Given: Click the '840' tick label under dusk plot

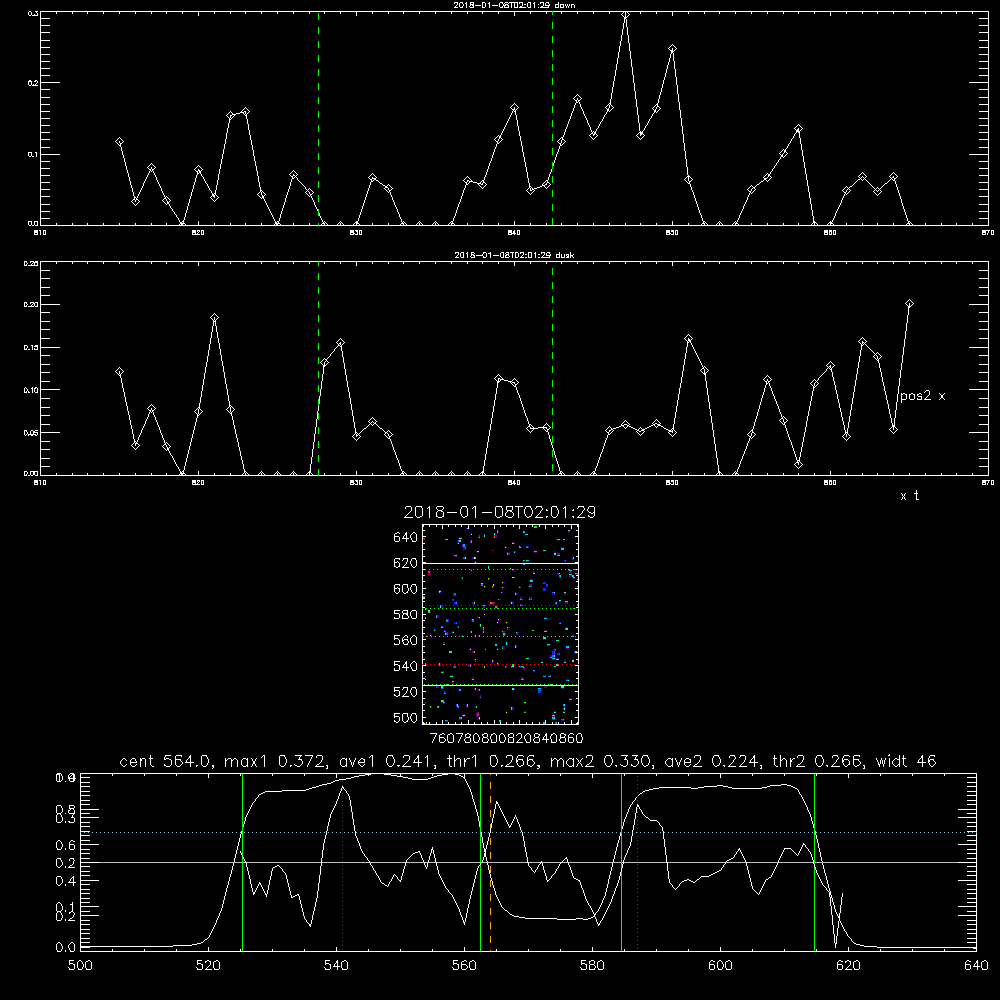Looking at the screenshot, I should point(514,483).
